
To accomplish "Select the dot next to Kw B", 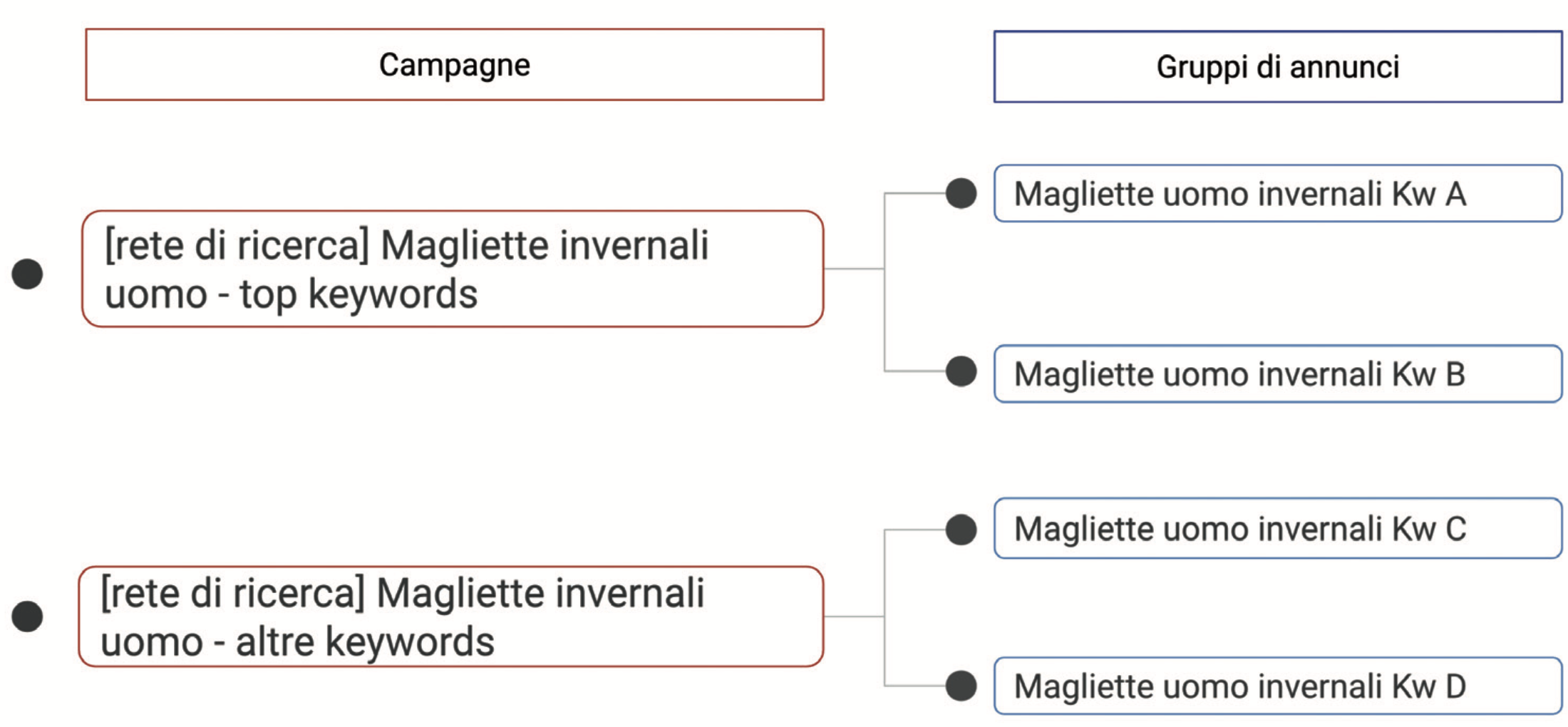I will pyautogui.click(x=961, y=371).
